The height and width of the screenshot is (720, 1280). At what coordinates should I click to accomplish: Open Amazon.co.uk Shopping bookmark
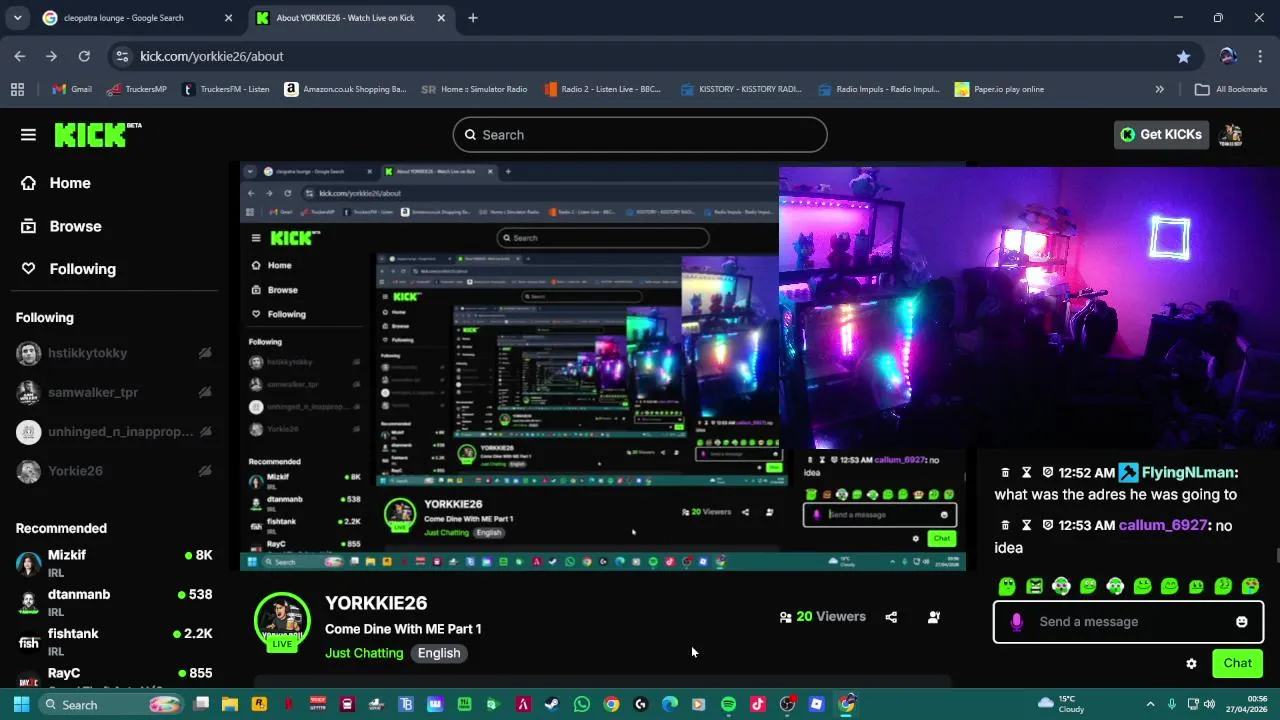point(346,89)
